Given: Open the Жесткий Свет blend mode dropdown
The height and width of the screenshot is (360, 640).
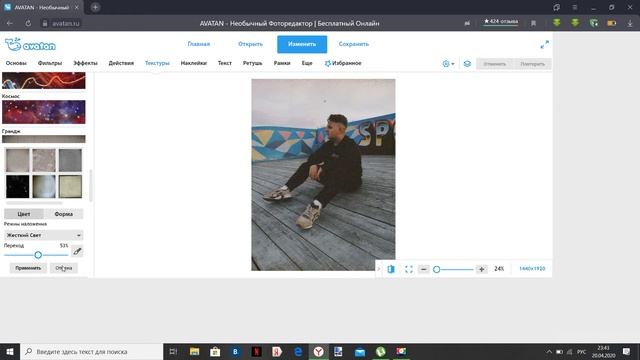Looking at the screenshot, I should pos(43,236).
